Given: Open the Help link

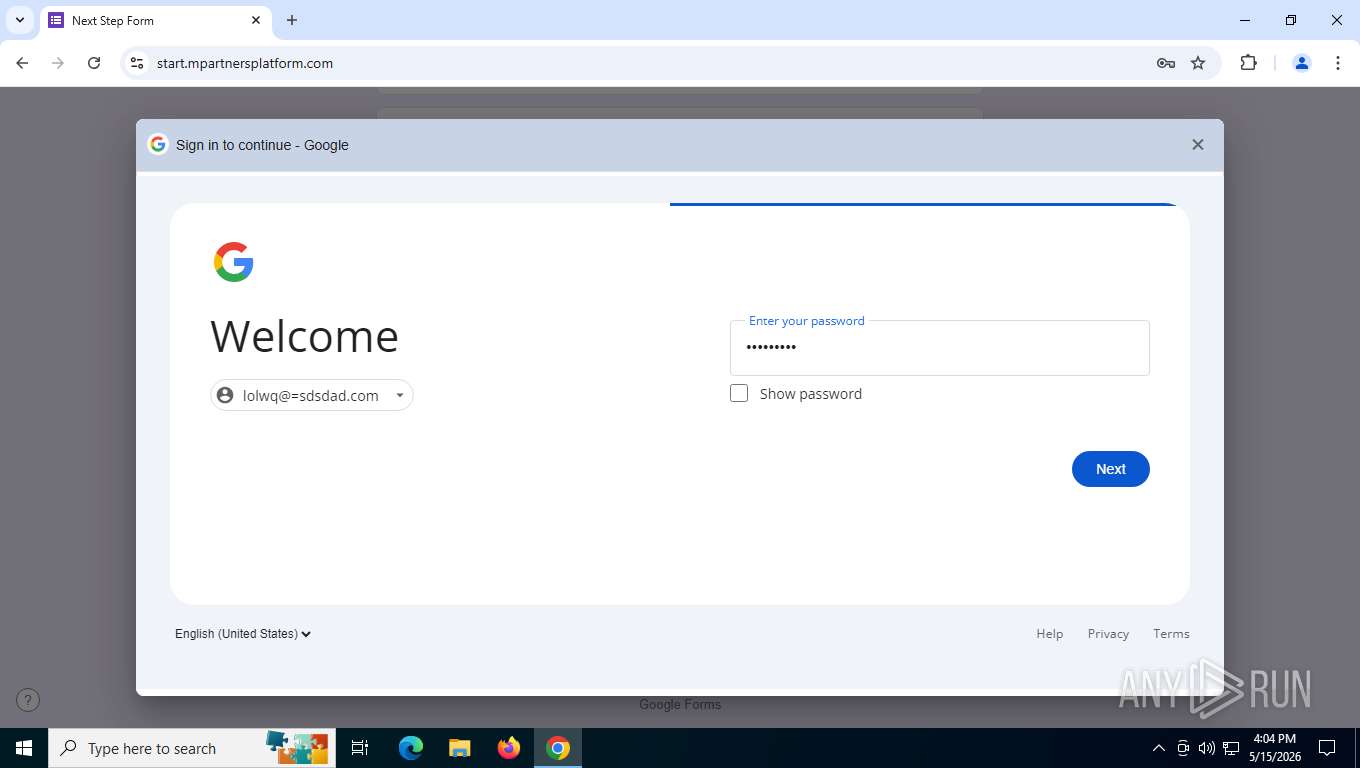Looking at the screenshot, I should (x=1049, y=633).
